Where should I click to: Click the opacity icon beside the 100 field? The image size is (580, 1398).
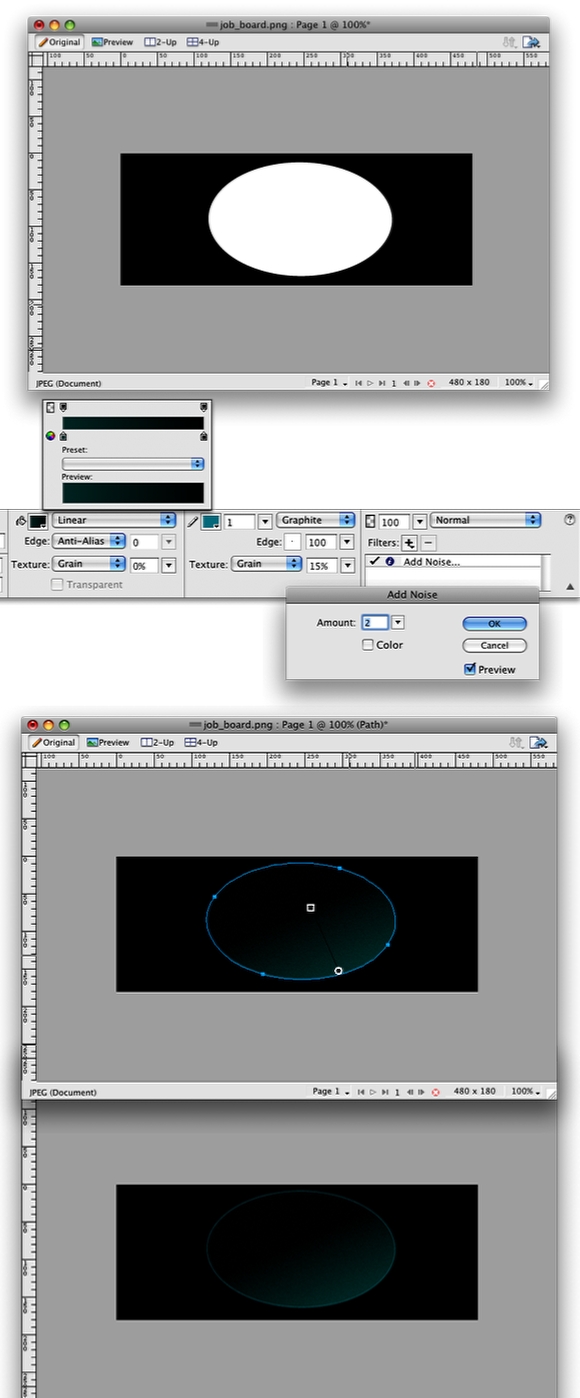point(371,521)
